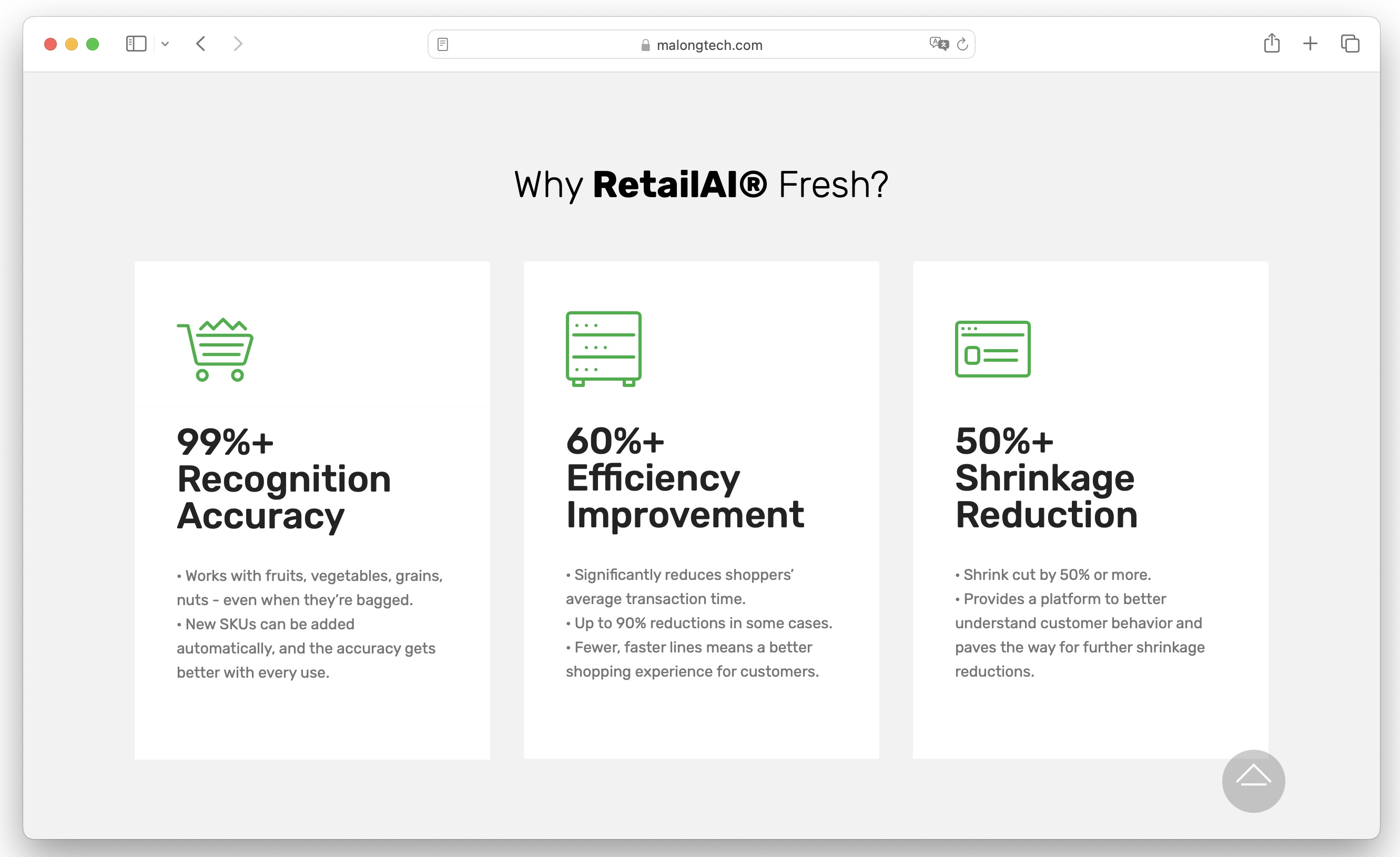Open a new tab with plus button
1400x857 pixels.
tap(1310, 44)
